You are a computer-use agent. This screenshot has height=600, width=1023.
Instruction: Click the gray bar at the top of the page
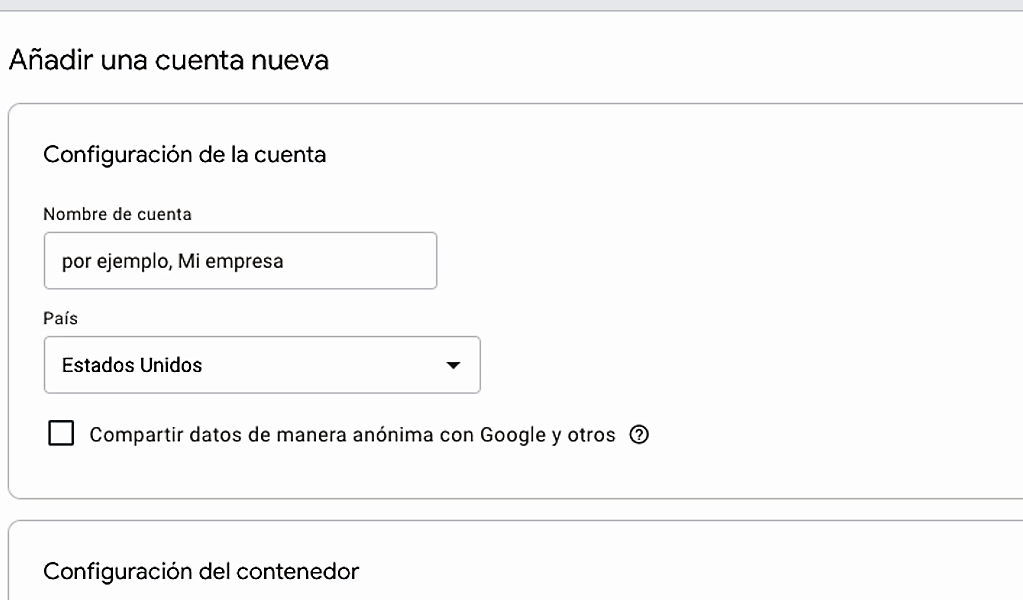coord(511,5)
